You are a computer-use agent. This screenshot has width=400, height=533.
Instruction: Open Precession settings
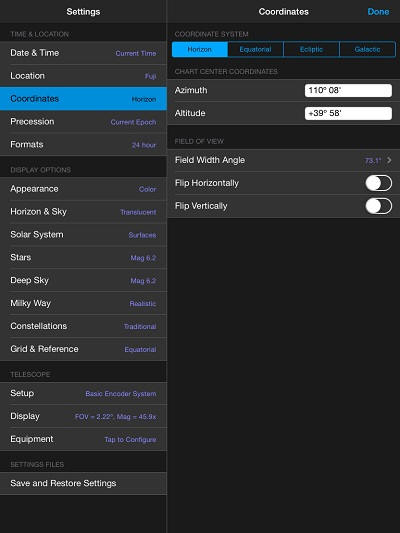pyautogui.click(x=83, y=122)
